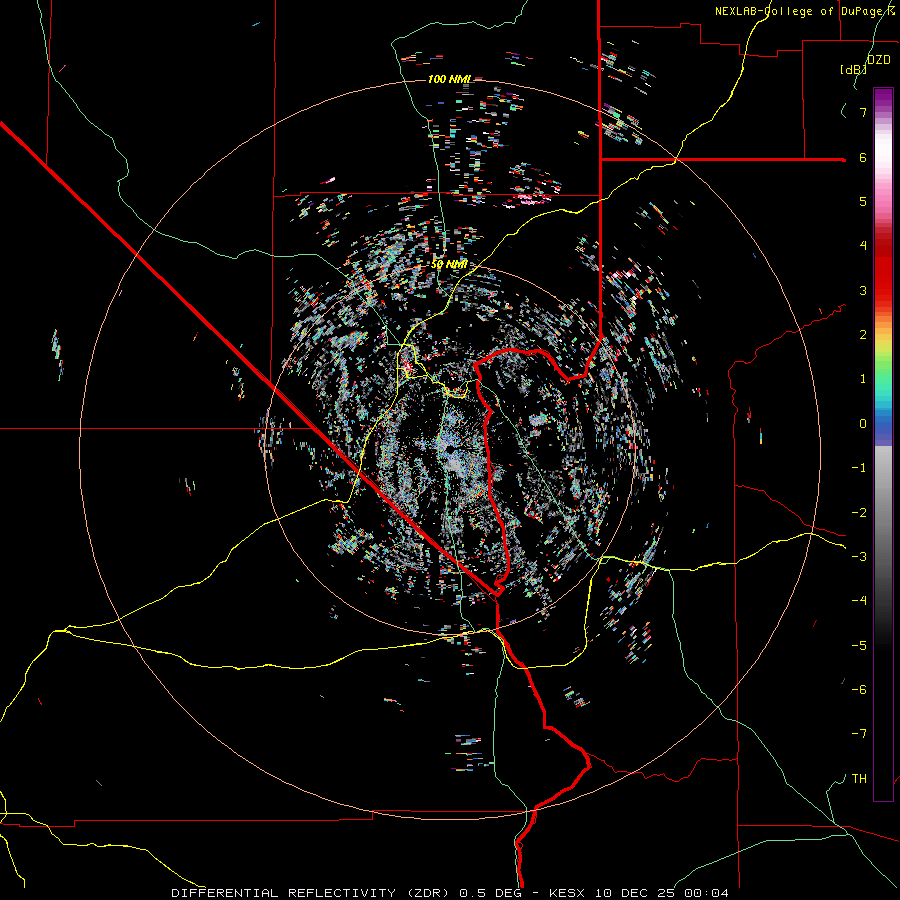Click the '-4' value on the color scale
The height and width of the screenshot is (900, 900).
[x=859, y=601]
